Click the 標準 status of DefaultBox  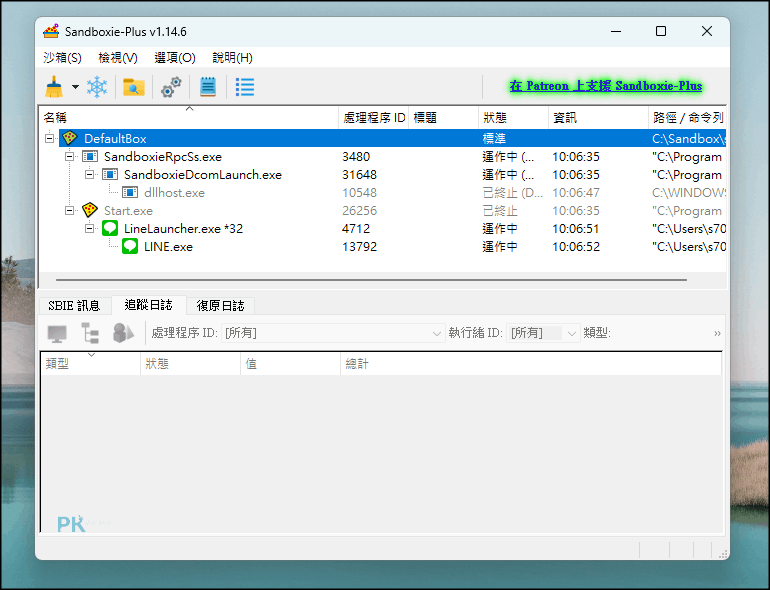494,139
